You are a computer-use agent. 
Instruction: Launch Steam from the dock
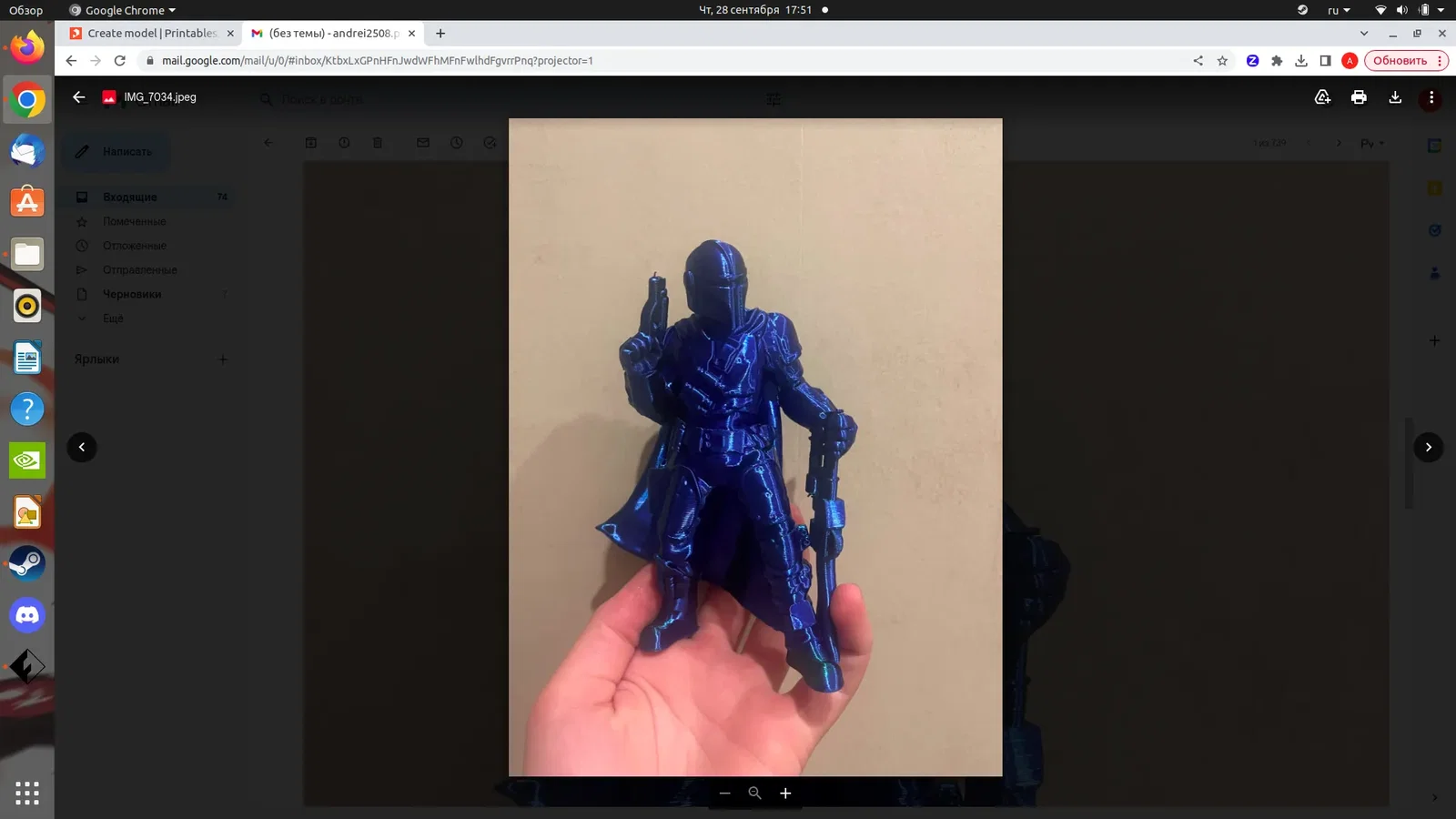(x=27, y=564)
